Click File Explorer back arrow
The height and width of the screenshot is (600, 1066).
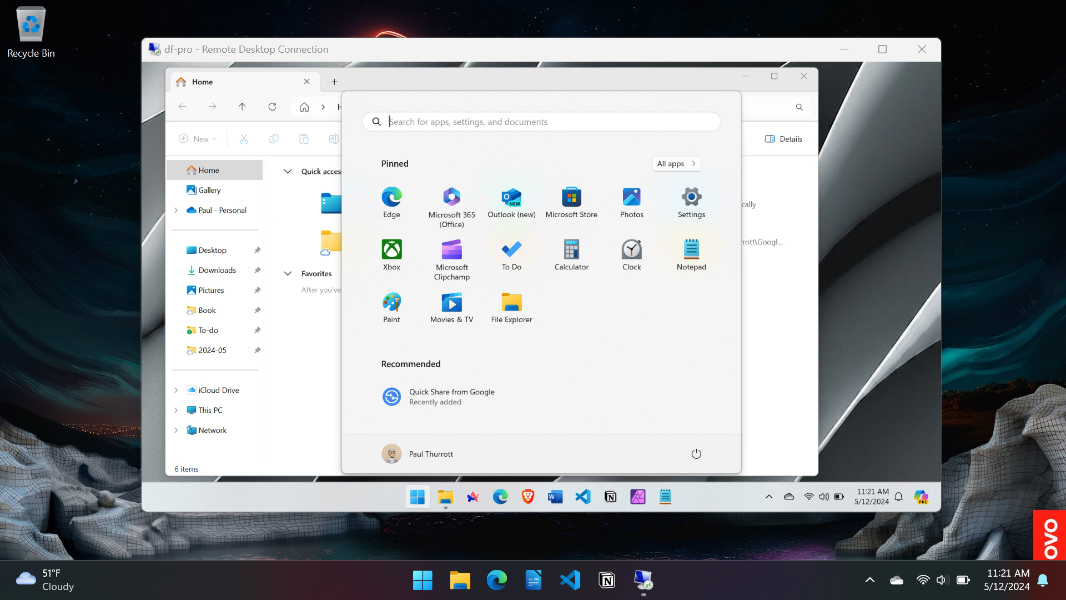coord(182,107)
